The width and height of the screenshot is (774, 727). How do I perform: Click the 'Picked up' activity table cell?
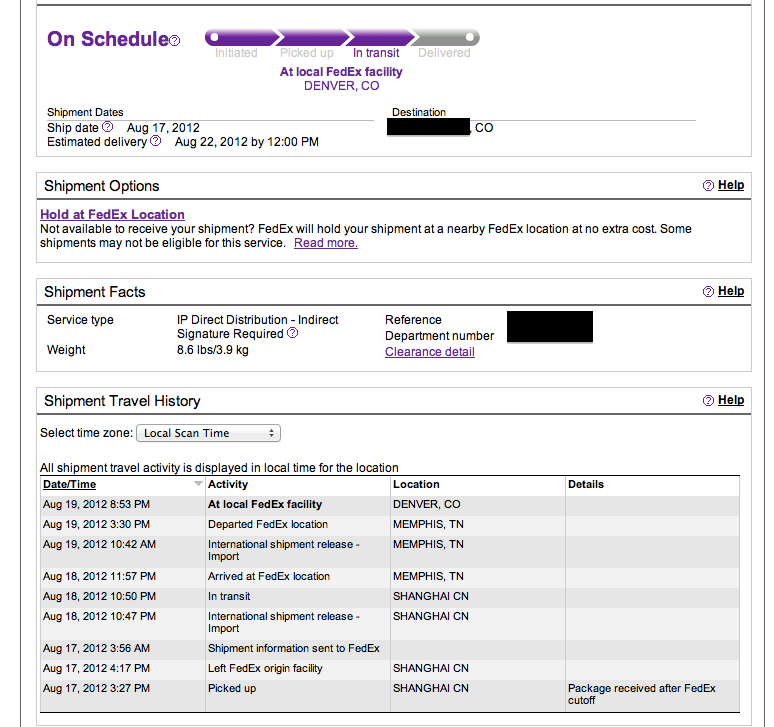[x=298, y=695]
